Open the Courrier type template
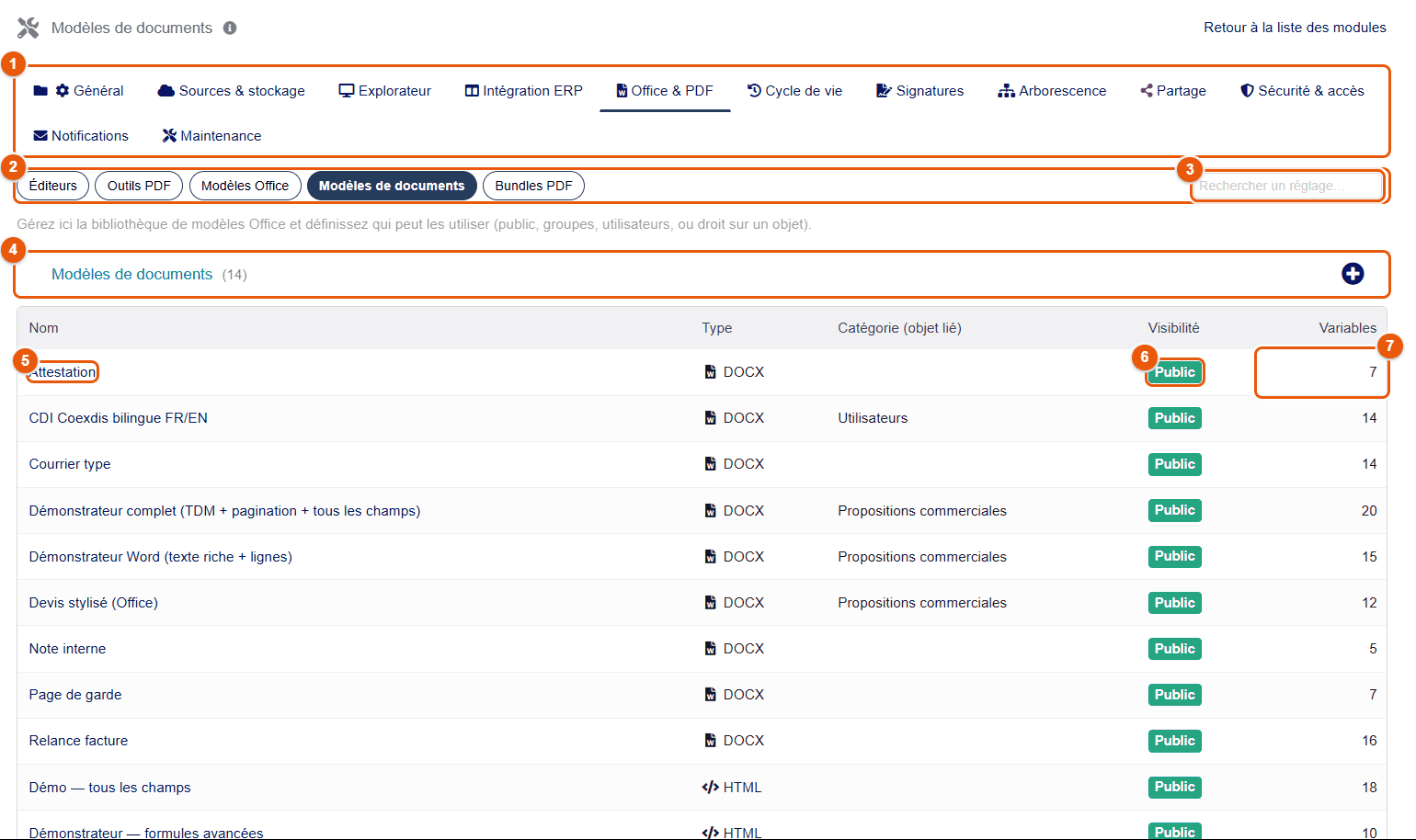Screen dimensions: 1416x840 tap(70, 464)
